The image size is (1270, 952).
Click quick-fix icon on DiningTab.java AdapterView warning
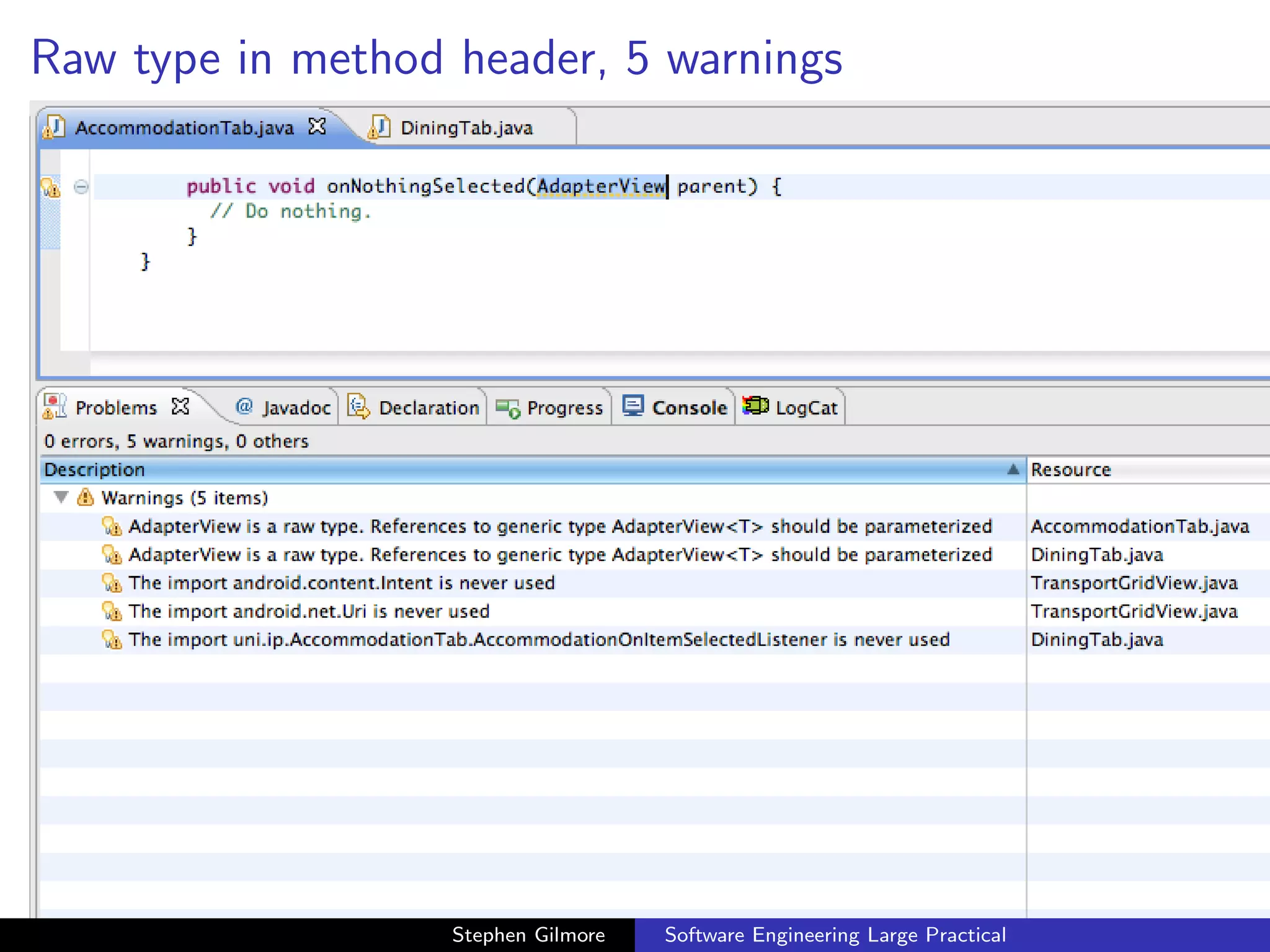pos(112,555)
